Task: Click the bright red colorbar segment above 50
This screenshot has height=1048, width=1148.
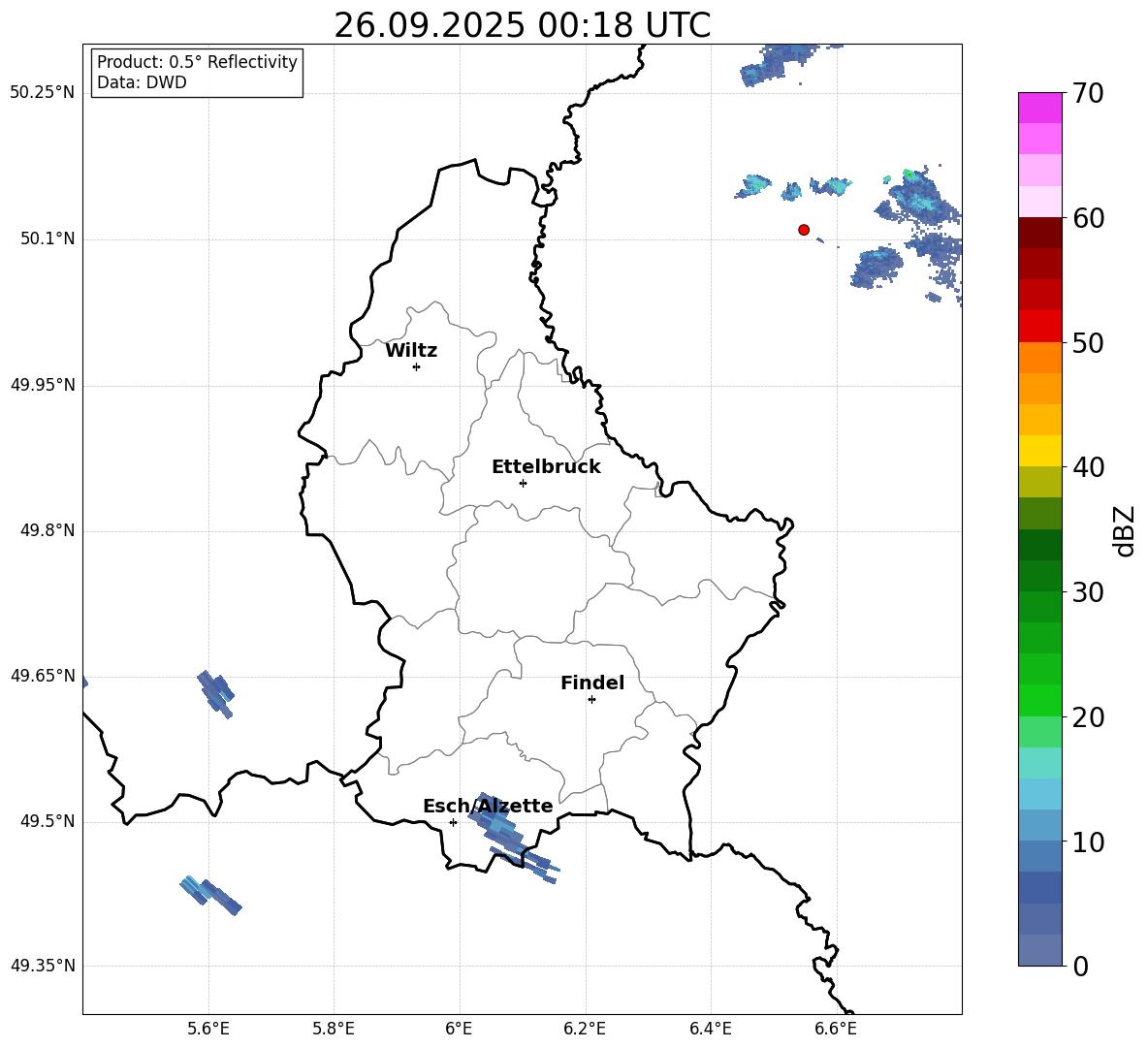Action: 1039,327
